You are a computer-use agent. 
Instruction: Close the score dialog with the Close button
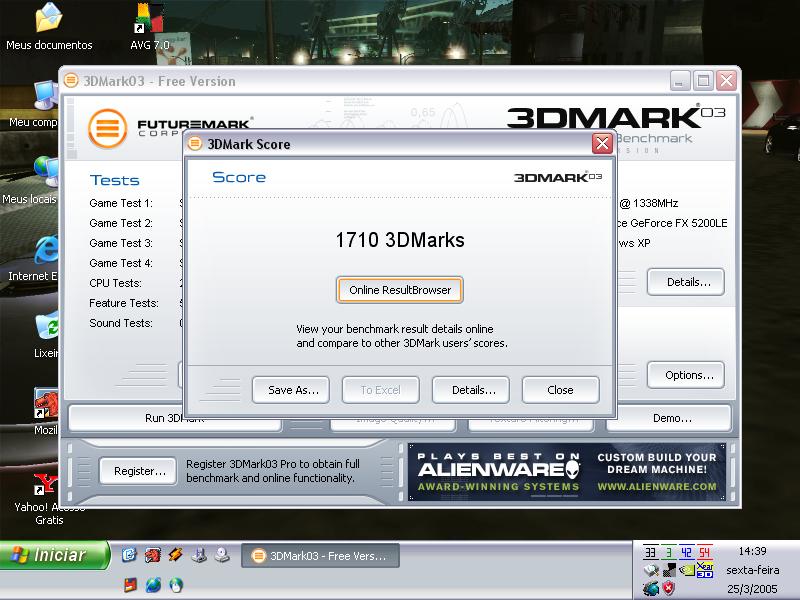(560, 390)
